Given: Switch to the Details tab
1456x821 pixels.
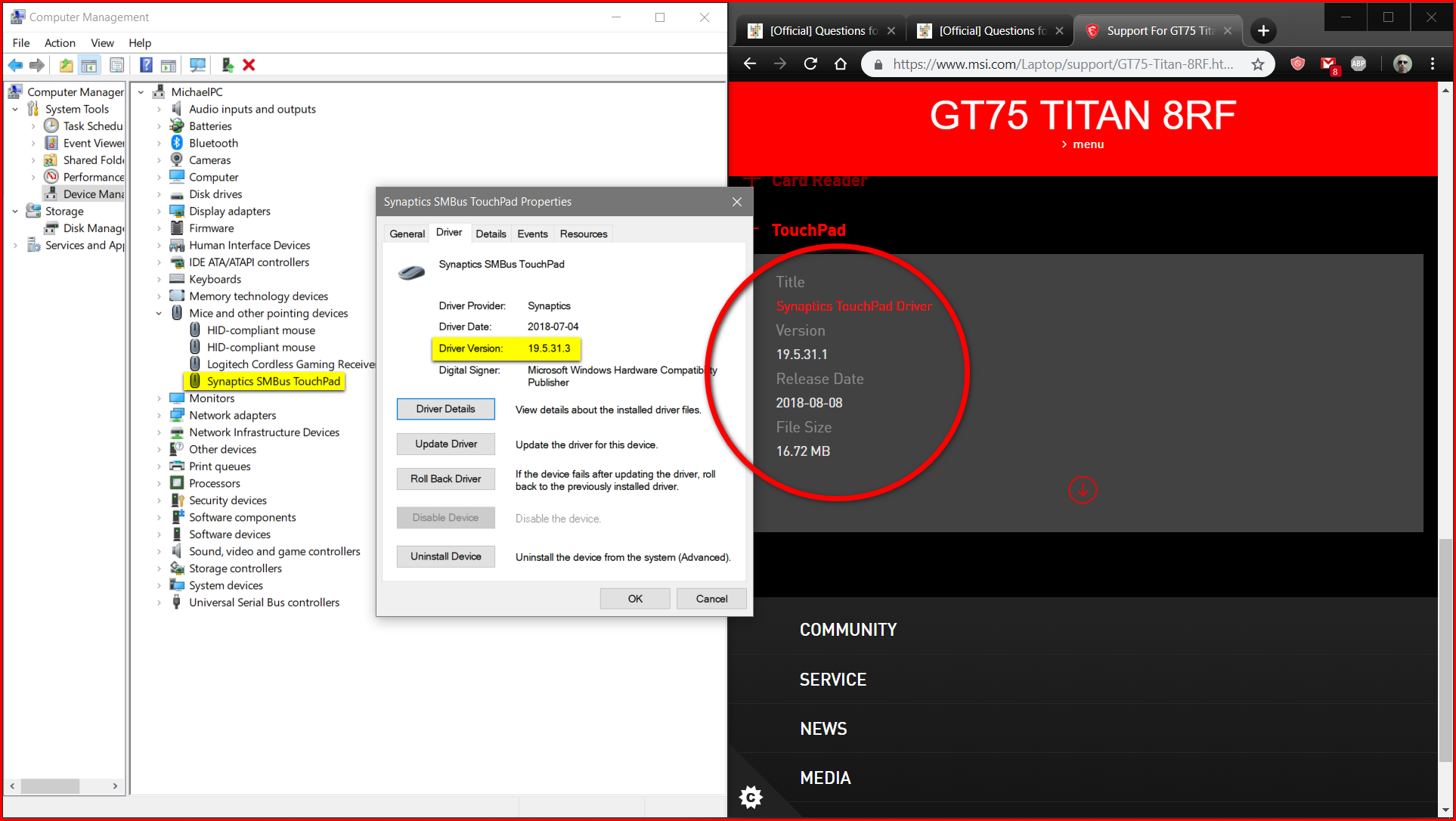Looking at the screenshot, I should [491, 234].
